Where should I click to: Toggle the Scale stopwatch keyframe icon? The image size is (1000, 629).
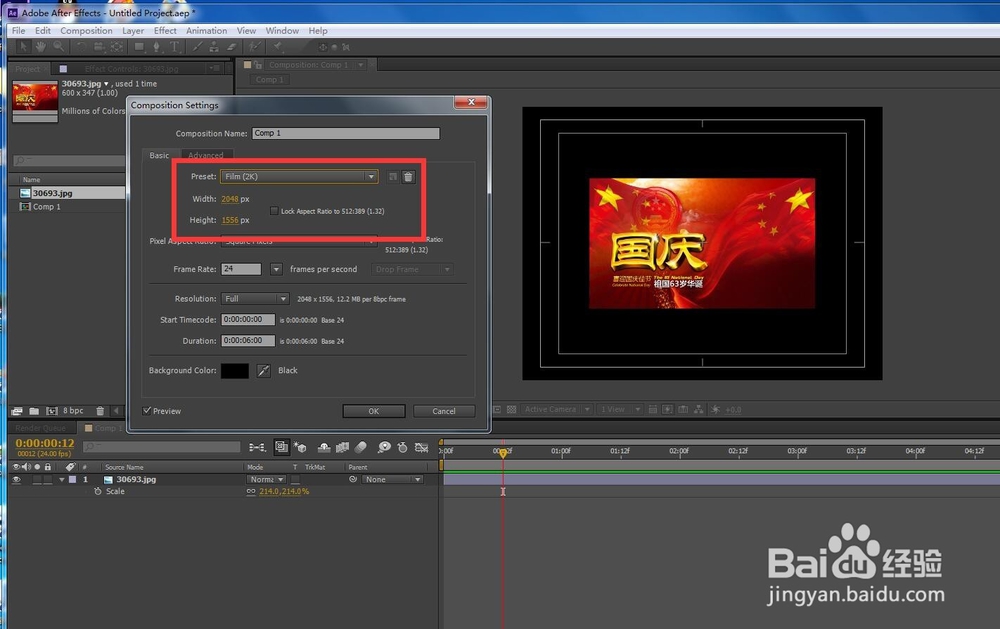click(98, 491)
